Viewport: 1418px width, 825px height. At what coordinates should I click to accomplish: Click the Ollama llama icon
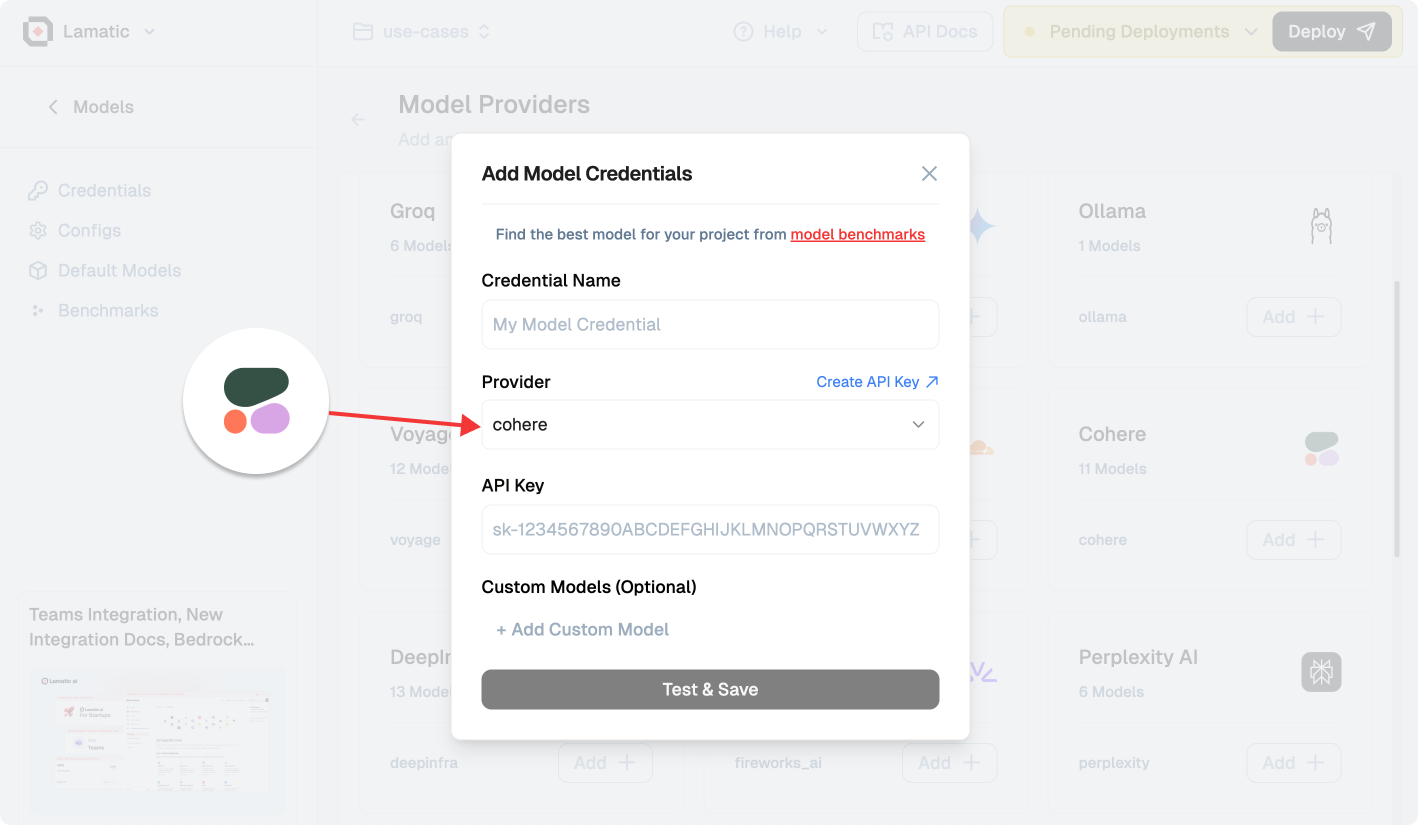1321,227
